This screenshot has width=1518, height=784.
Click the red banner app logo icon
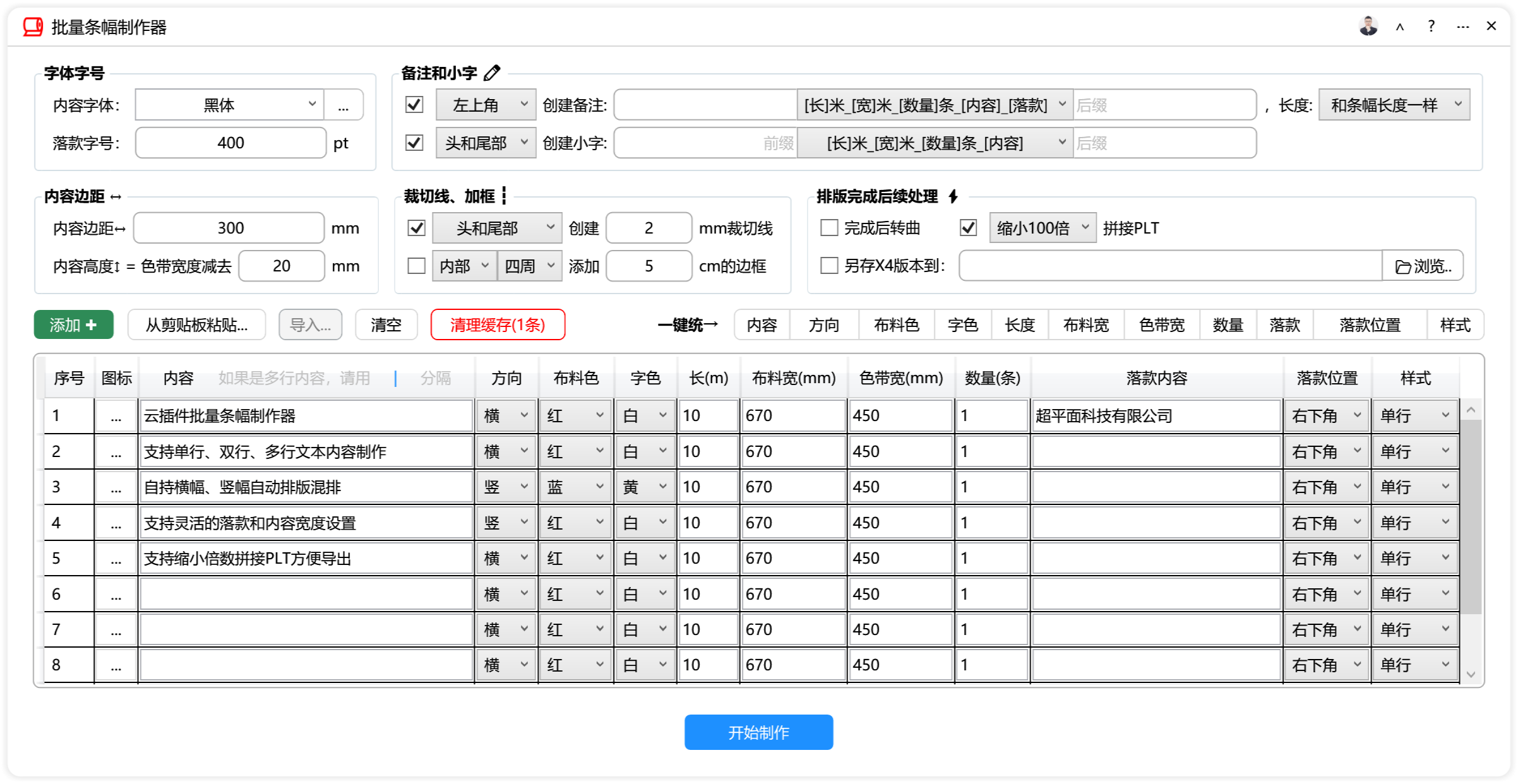(x=33, y=27)
